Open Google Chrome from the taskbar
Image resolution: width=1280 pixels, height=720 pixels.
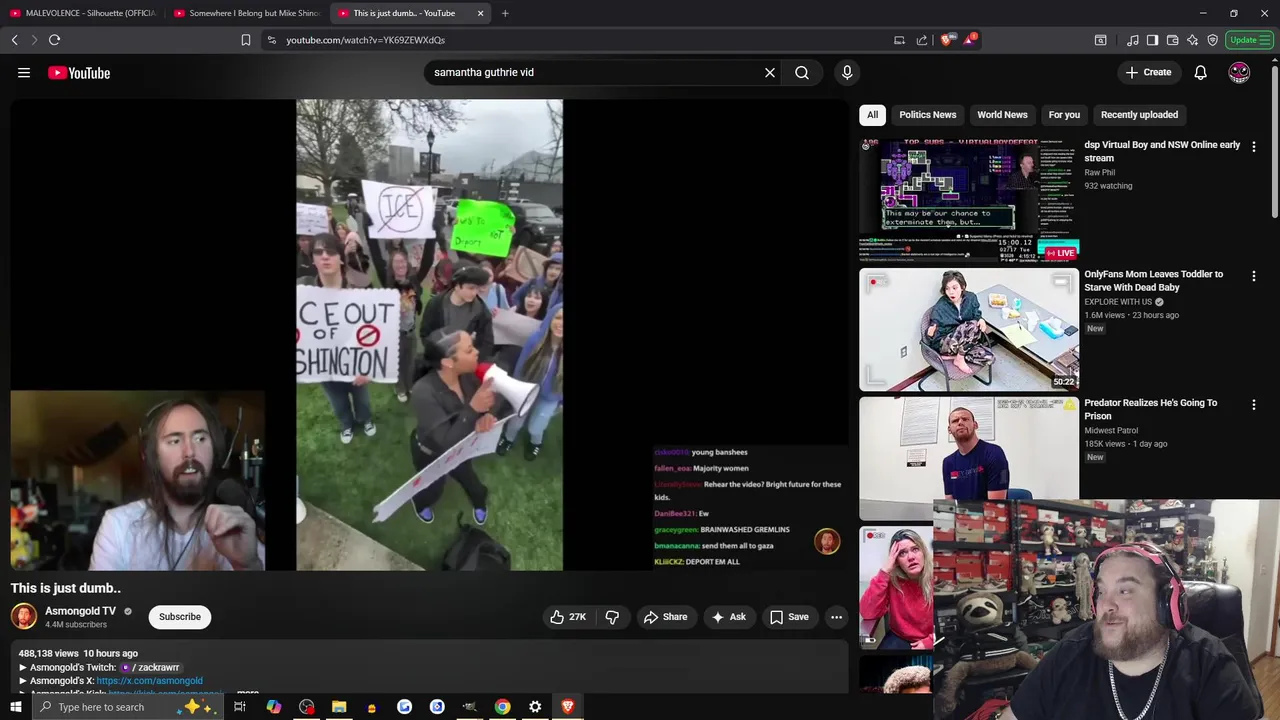502,707
